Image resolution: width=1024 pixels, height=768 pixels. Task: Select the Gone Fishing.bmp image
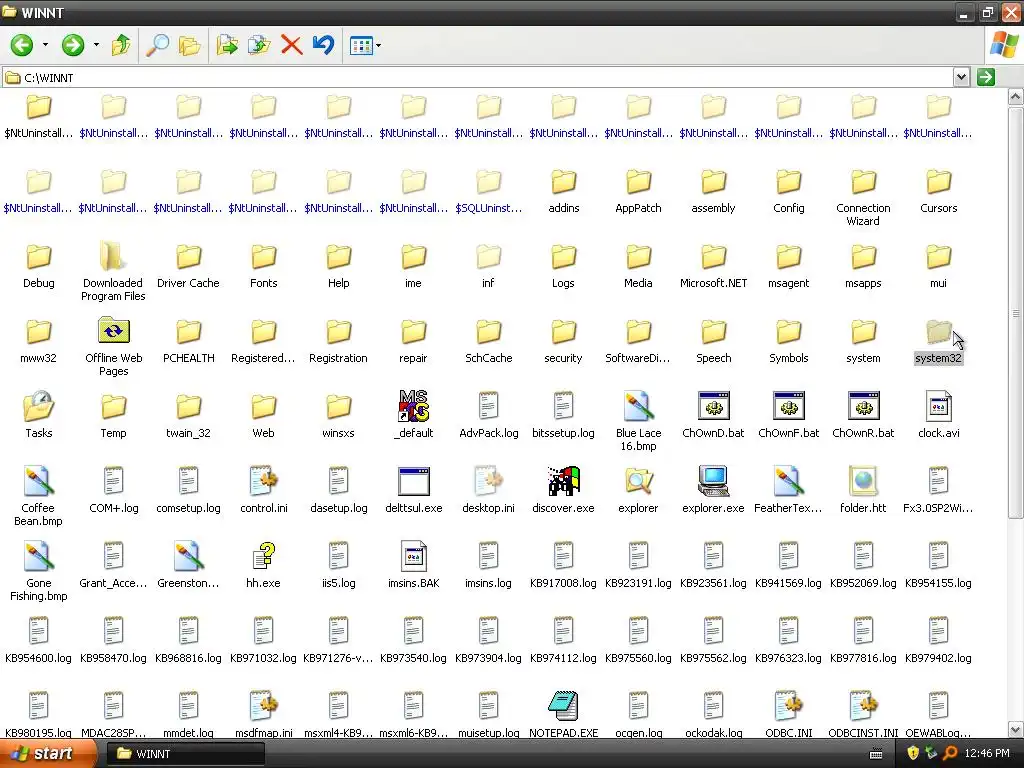point(39,570)
